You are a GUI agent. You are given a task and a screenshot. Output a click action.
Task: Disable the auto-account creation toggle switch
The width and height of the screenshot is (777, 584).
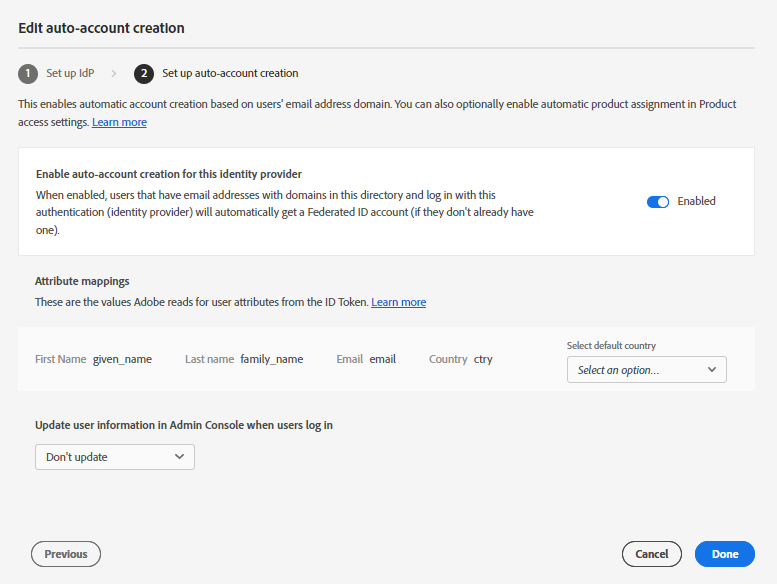[x=658, y=201]
